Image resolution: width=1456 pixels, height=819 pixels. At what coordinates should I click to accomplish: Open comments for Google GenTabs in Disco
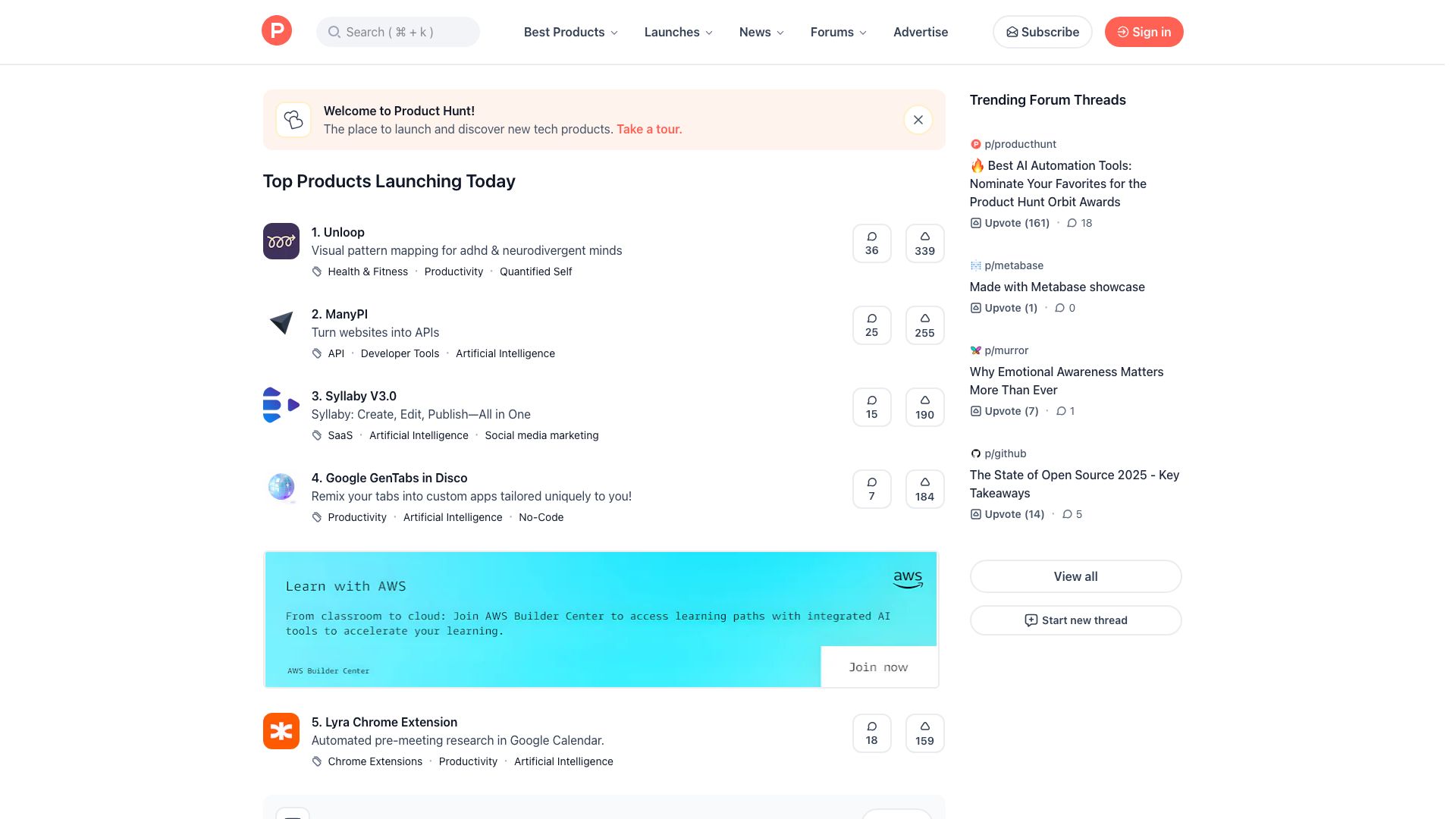coord(871,488)
